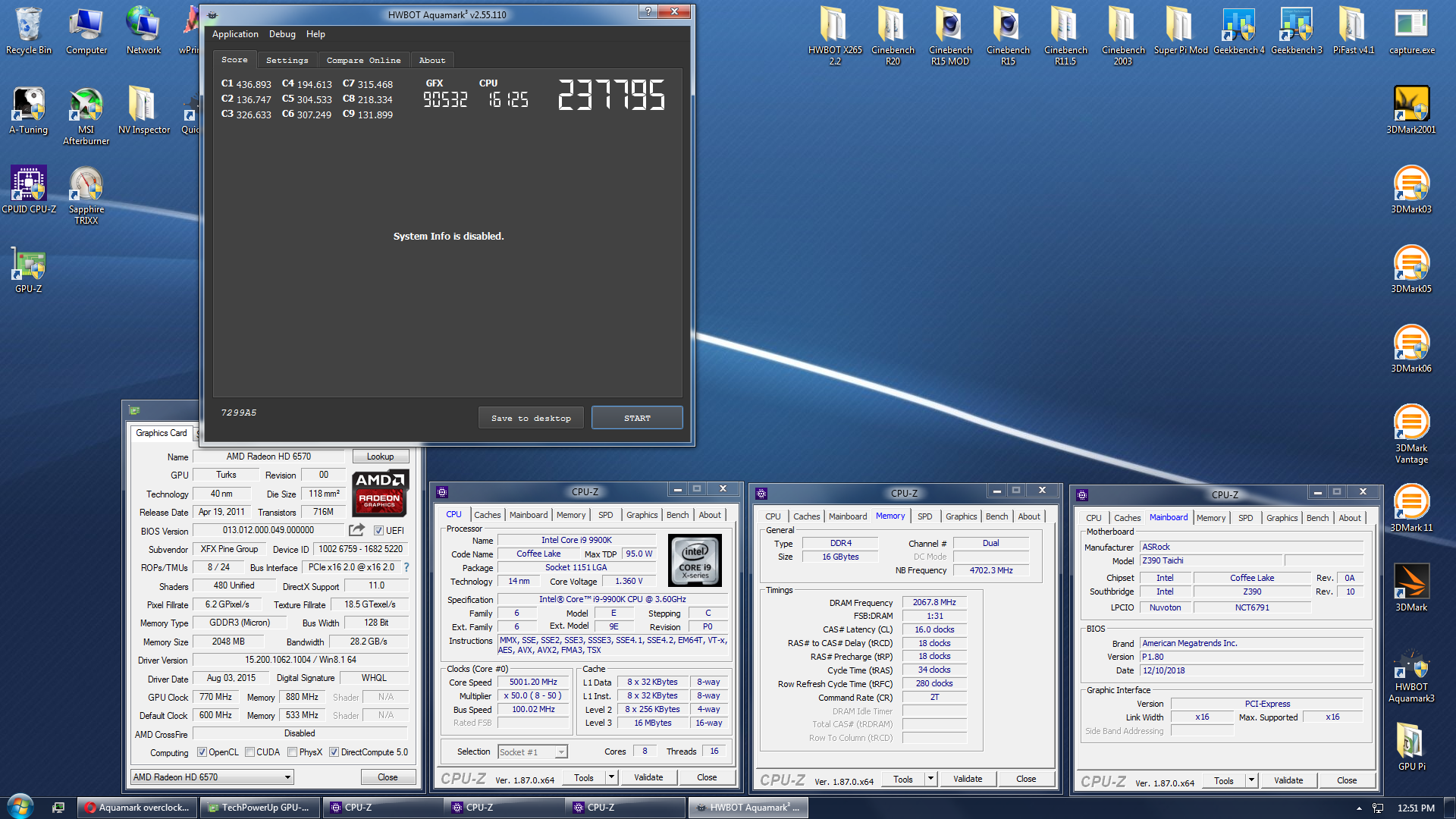Click Validate in CPU tab window
1456x819 pixels.
[x=648, y=777]
